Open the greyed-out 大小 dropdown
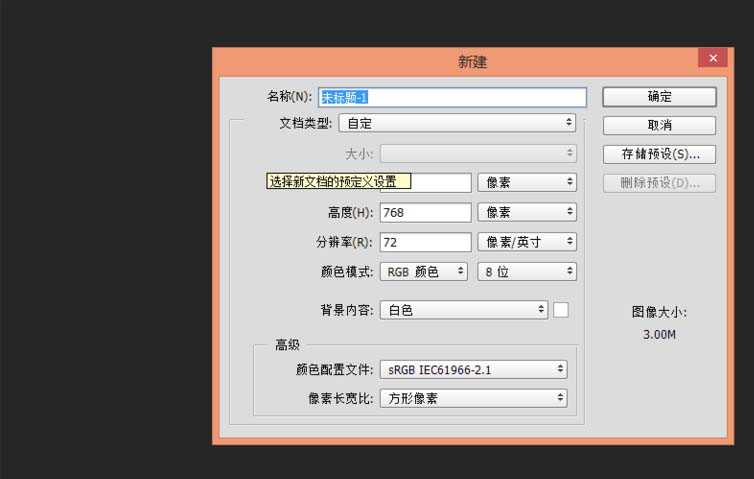 point(478,154)
